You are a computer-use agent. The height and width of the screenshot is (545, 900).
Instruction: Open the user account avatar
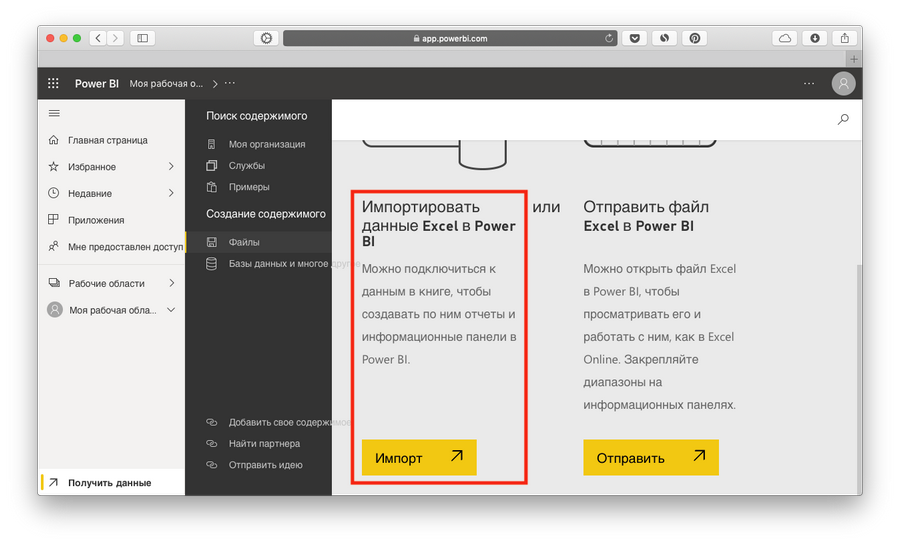[844, 83]
